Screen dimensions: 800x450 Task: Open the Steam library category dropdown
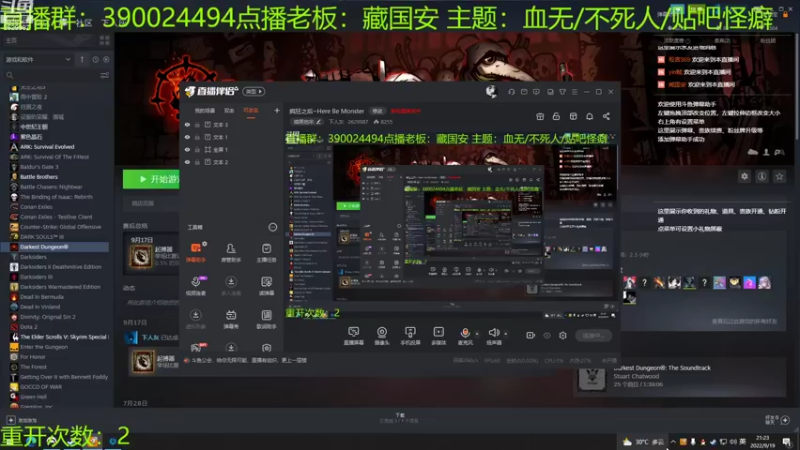pyautogui.click(x=38, y=60)
